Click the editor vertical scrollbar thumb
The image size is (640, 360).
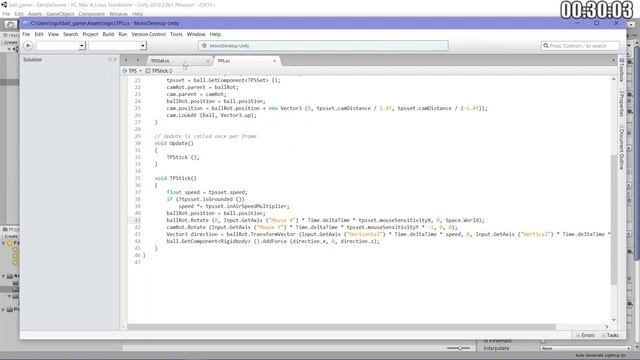tap(613, 220)
